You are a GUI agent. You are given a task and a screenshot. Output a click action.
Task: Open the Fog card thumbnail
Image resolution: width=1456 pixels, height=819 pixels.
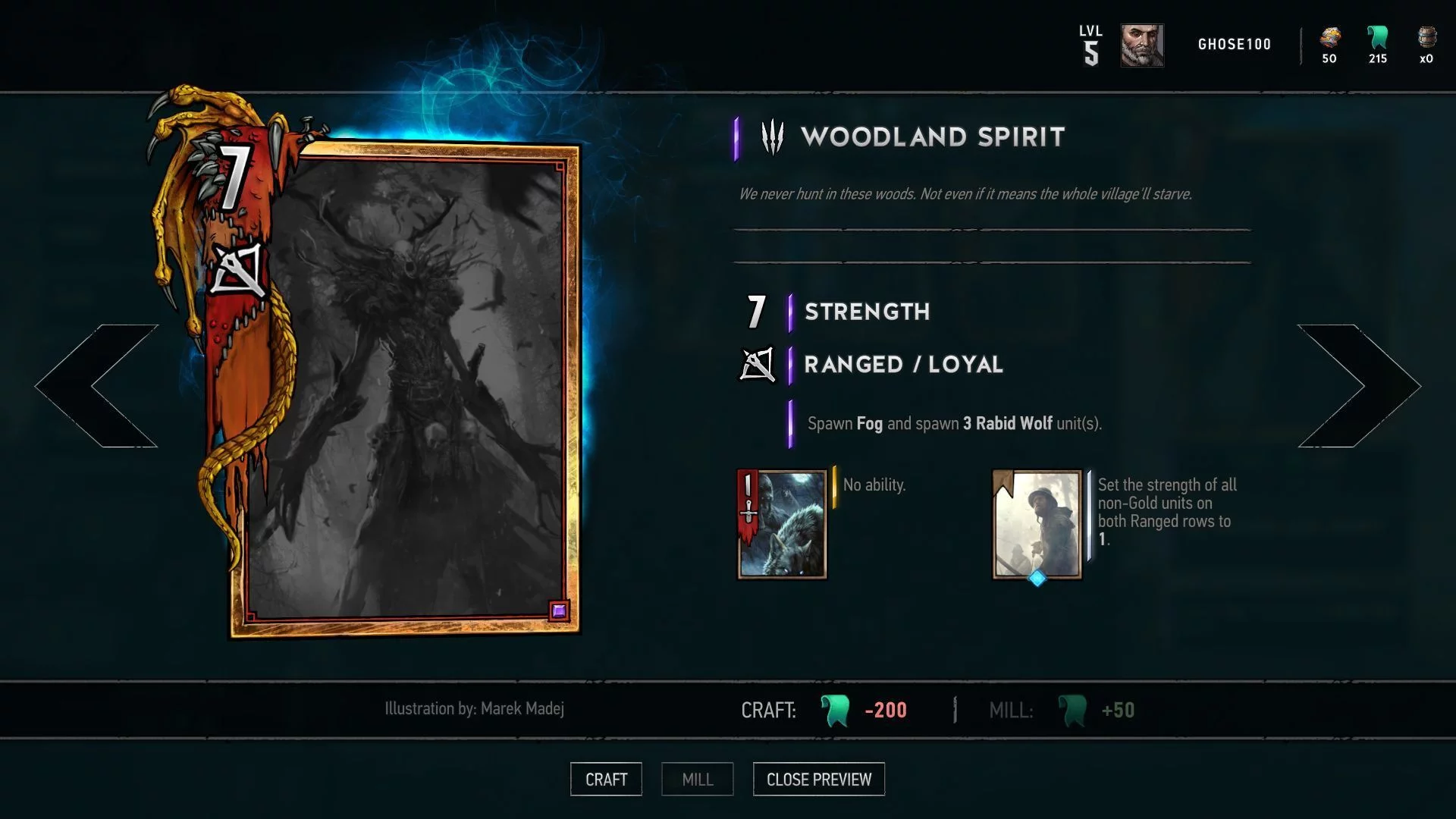(x=1037, y=525)
